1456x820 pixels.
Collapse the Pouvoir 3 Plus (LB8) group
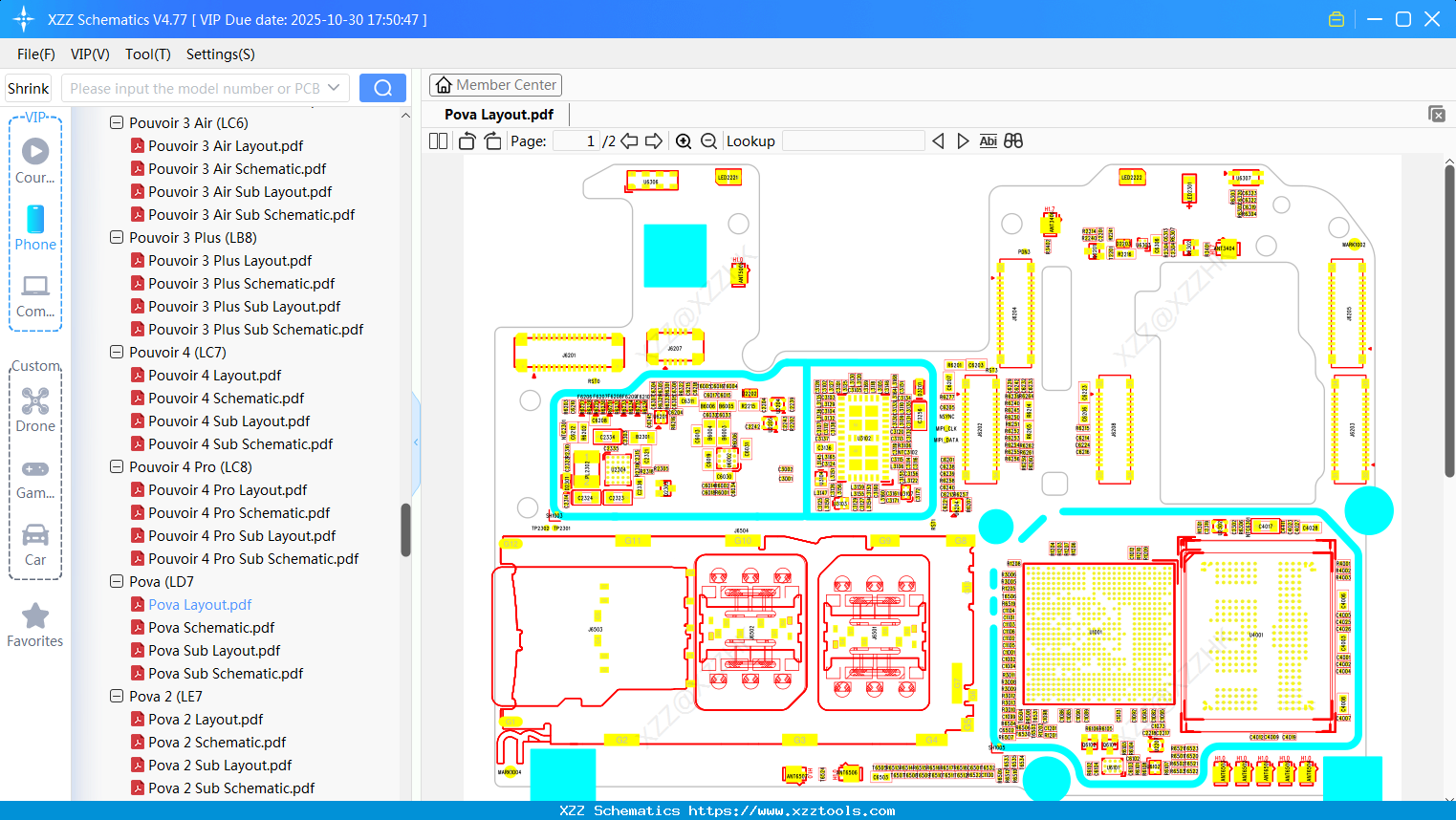(117, 237)
